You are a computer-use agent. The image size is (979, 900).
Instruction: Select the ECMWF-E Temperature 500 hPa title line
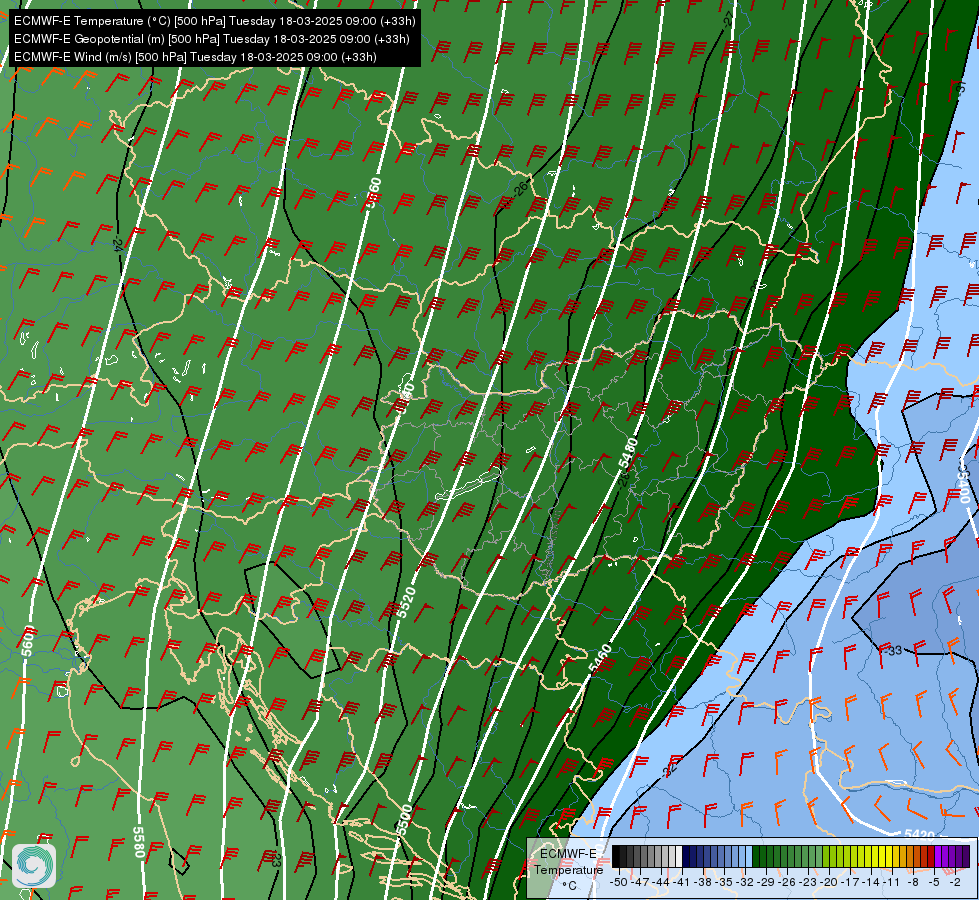point(214,21)
